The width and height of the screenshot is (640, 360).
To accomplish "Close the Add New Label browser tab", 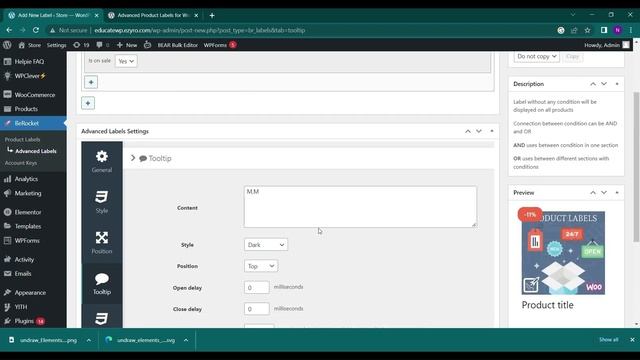I will point(97,16).
